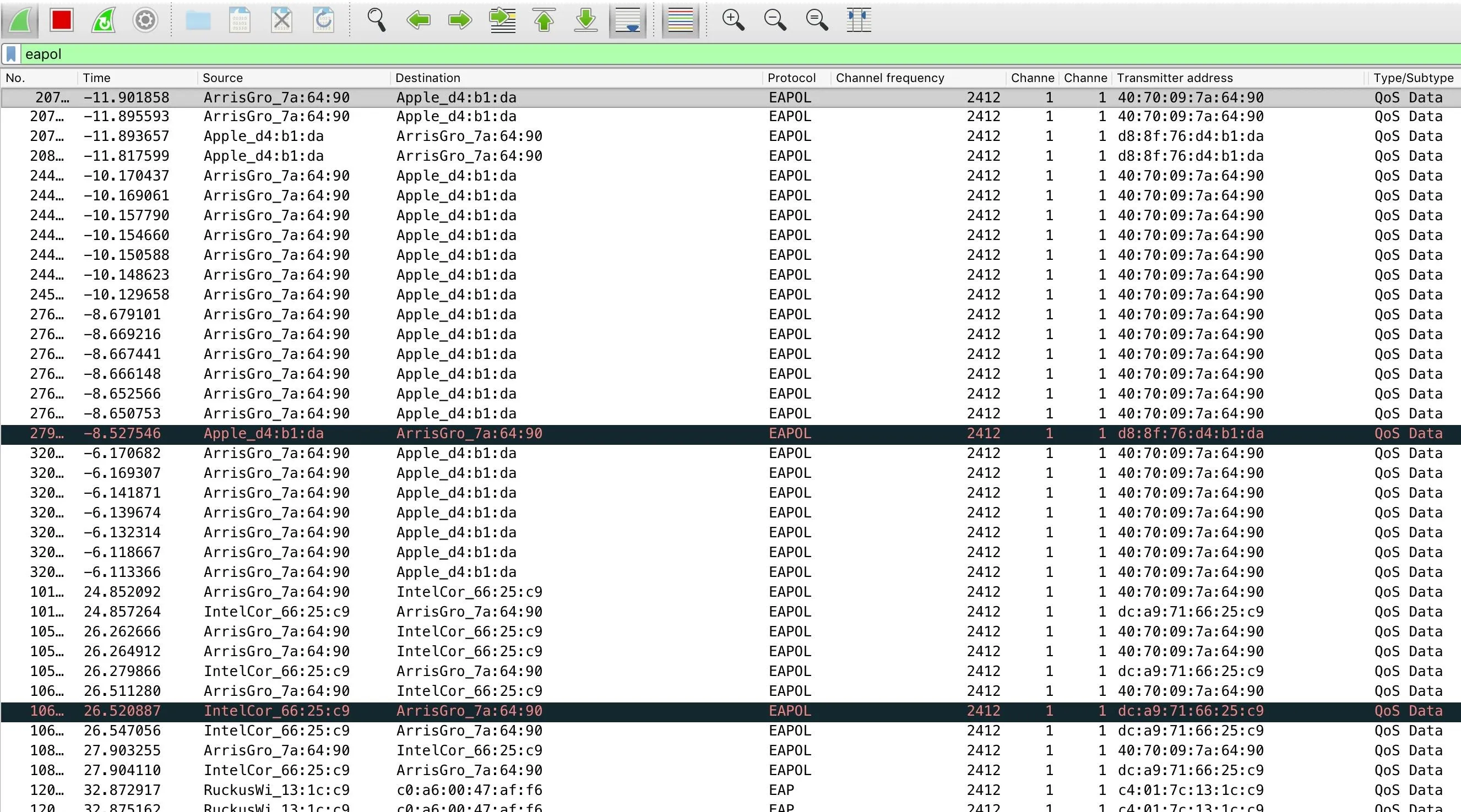Start capture with the shark fin icon
Image resolution: width=1461 pixels, height=812 pixels.
(x=20, y=20)
